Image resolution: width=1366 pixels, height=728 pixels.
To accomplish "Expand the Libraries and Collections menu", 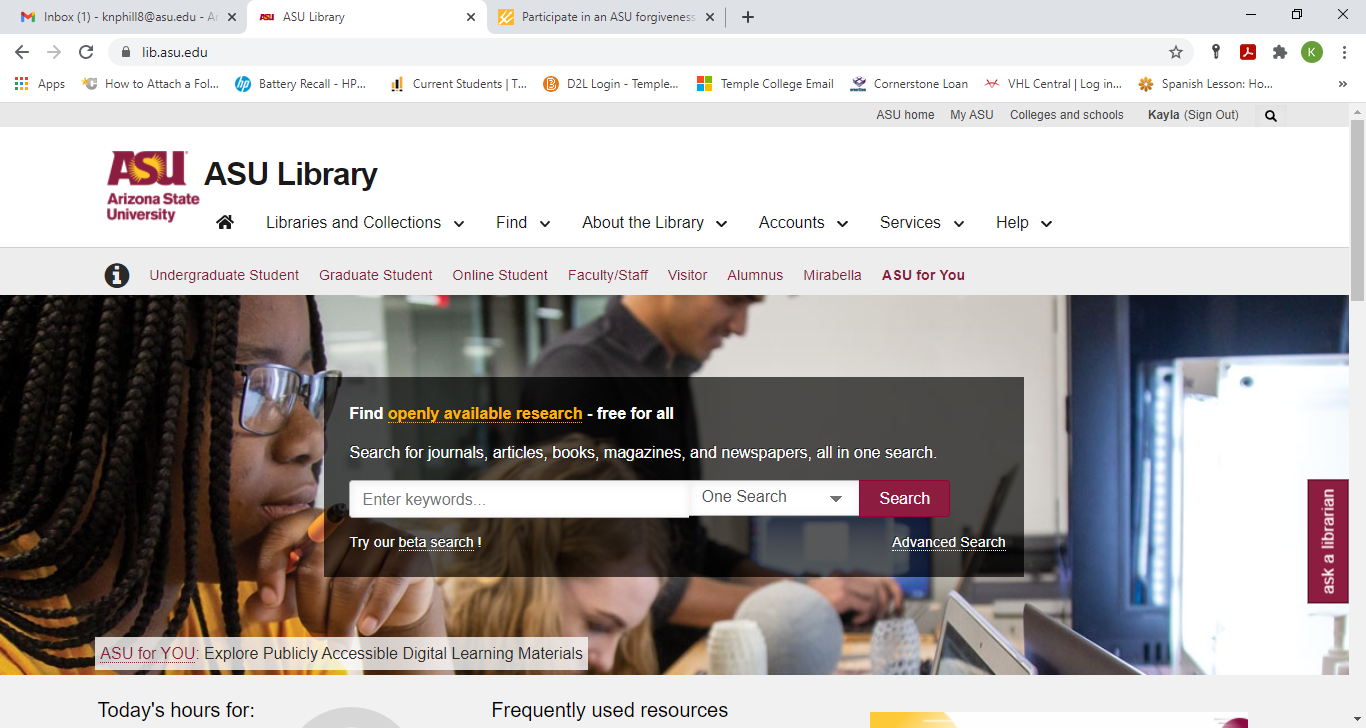I will point(365,223).
